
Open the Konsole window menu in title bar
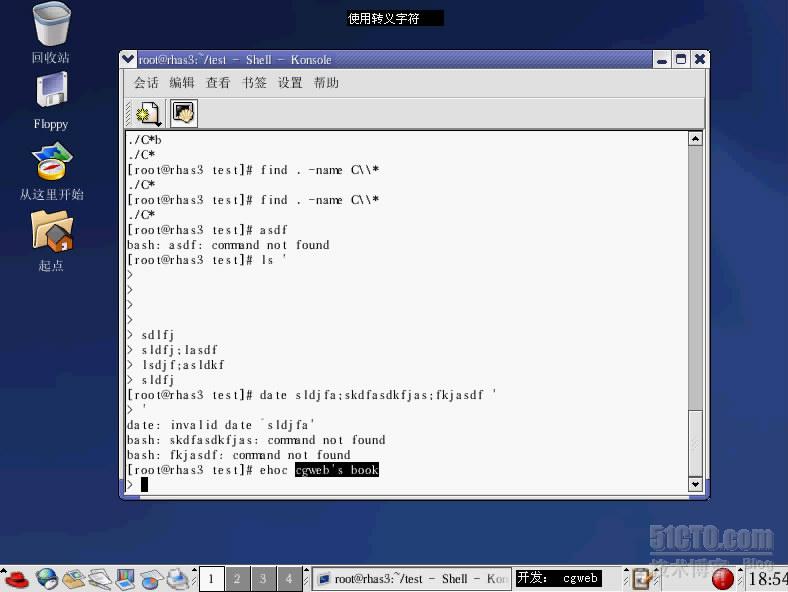tap(128, 60)
